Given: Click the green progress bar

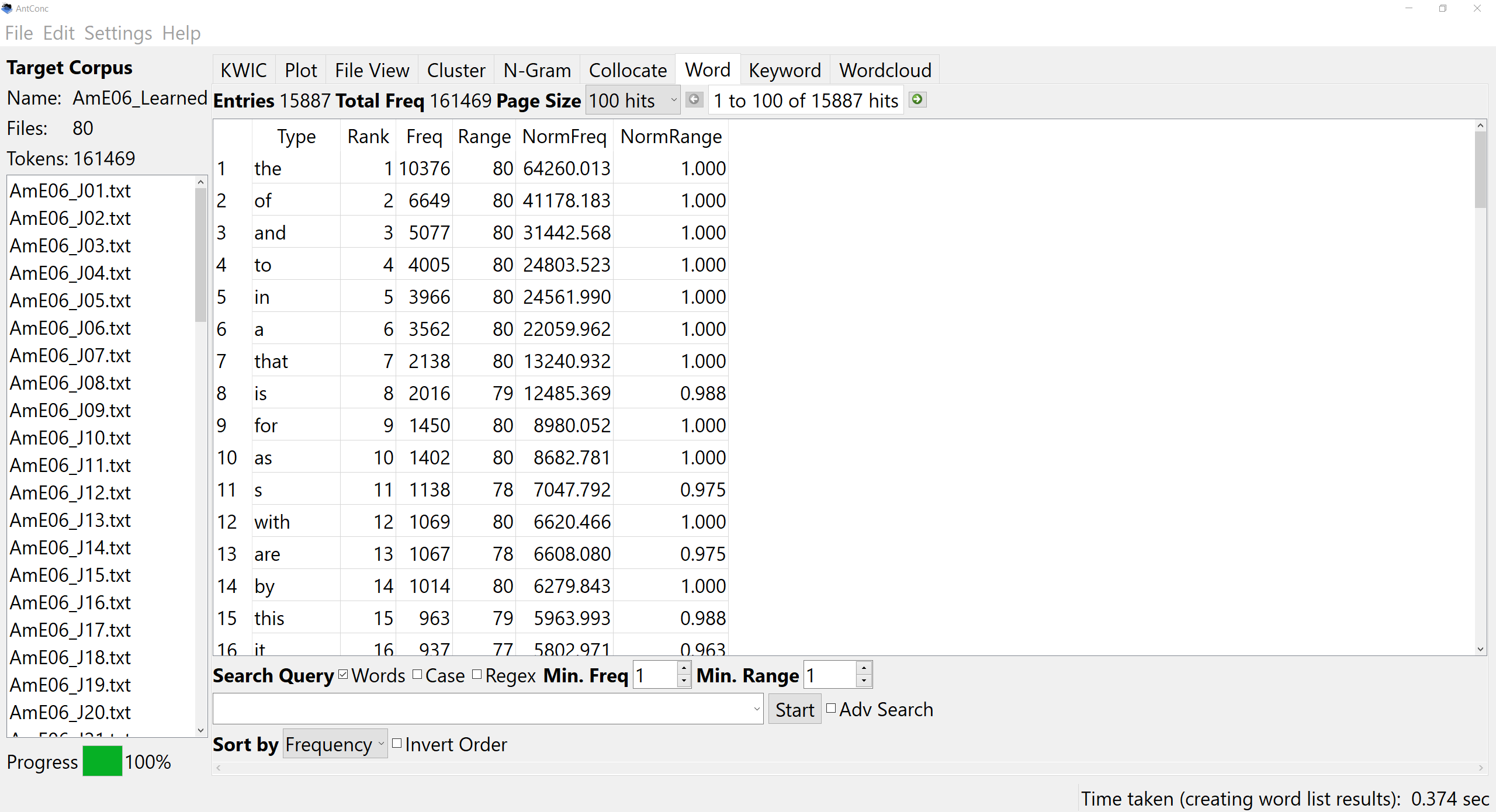Looking at the screenshot, I should [102, 761].
